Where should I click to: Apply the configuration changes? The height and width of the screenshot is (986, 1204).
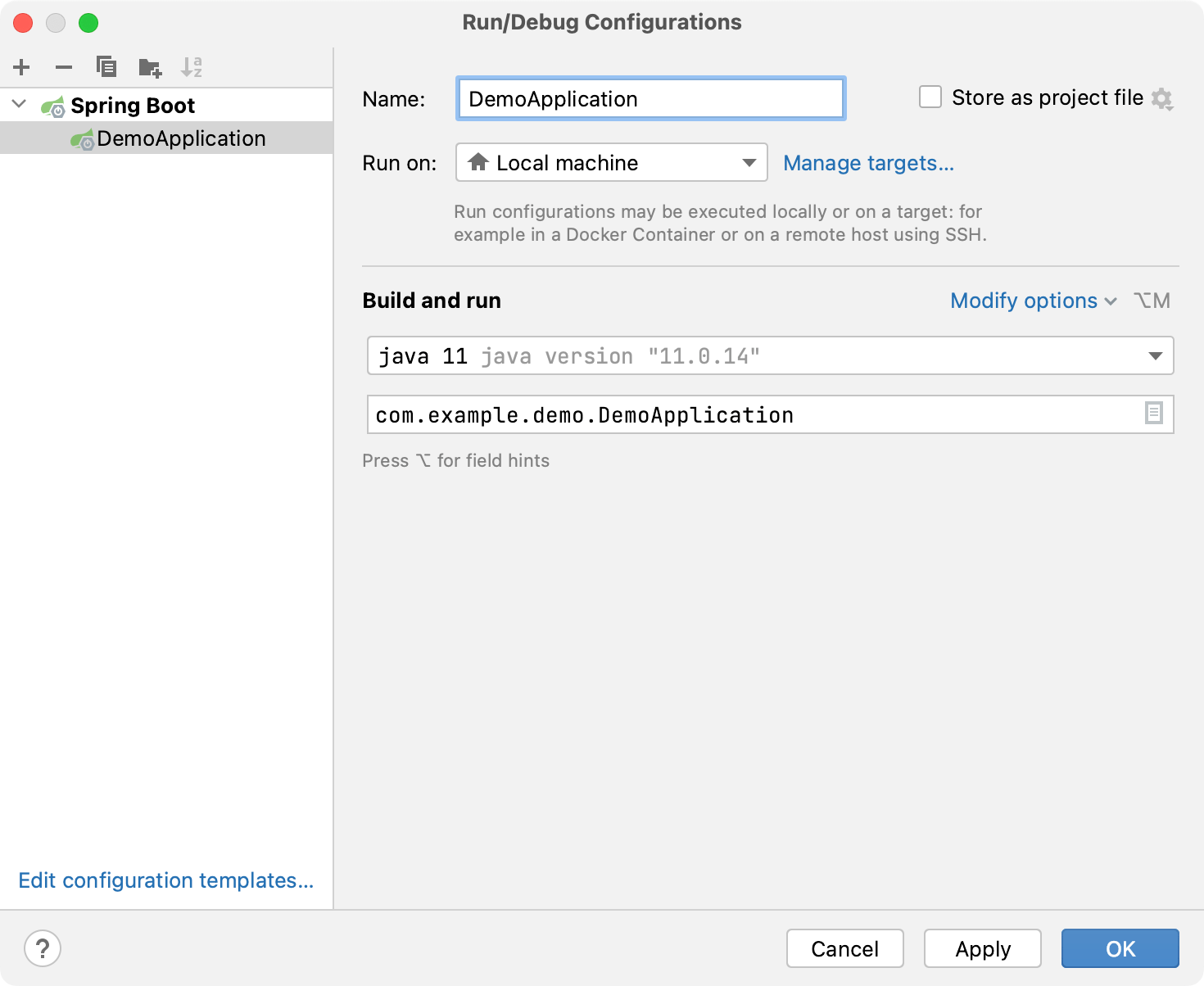982,948
